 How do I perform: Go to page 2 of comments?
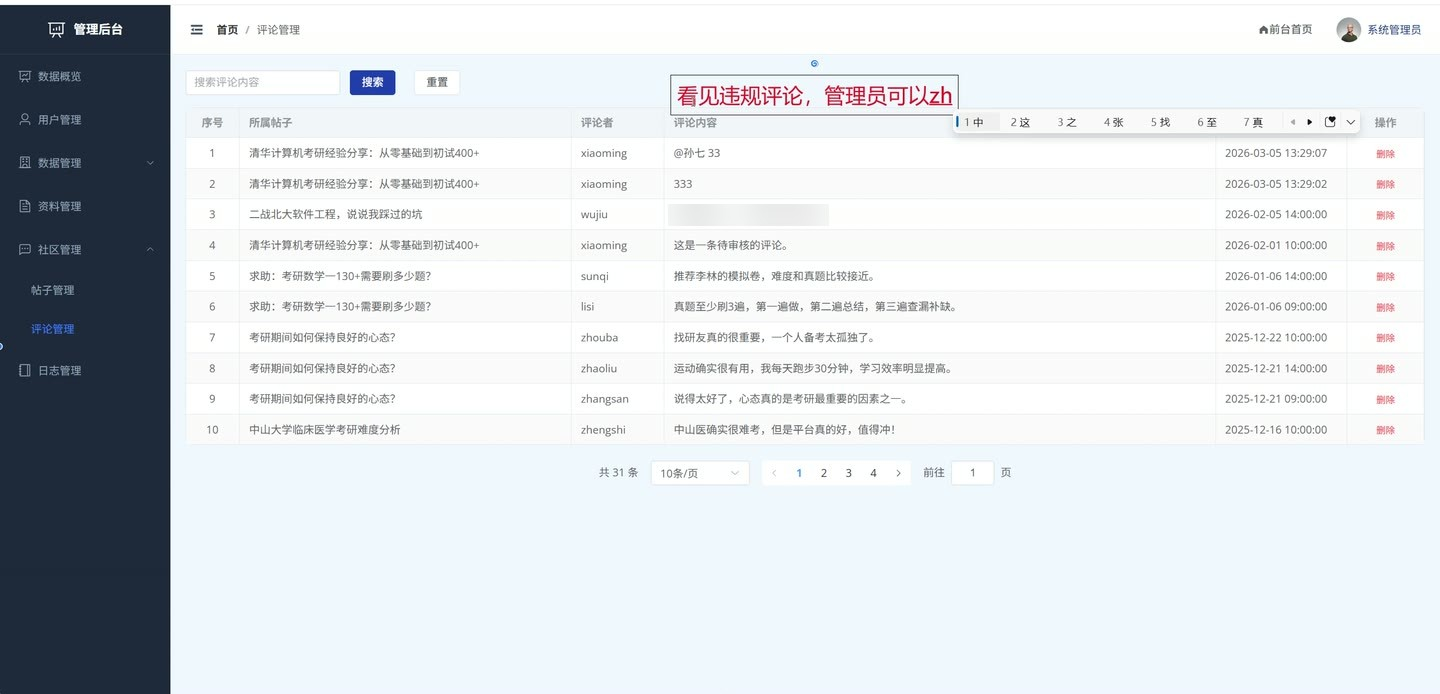(x=824, y=473)
